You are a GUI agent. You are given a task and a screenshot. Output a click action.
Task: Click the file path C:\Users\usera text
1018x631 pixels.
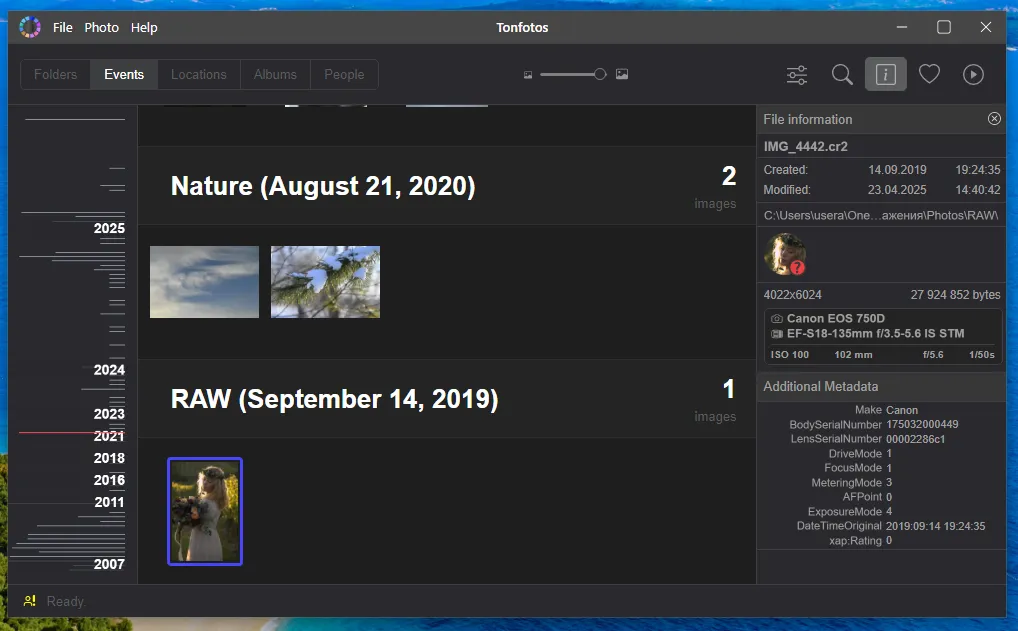[881, 216]
